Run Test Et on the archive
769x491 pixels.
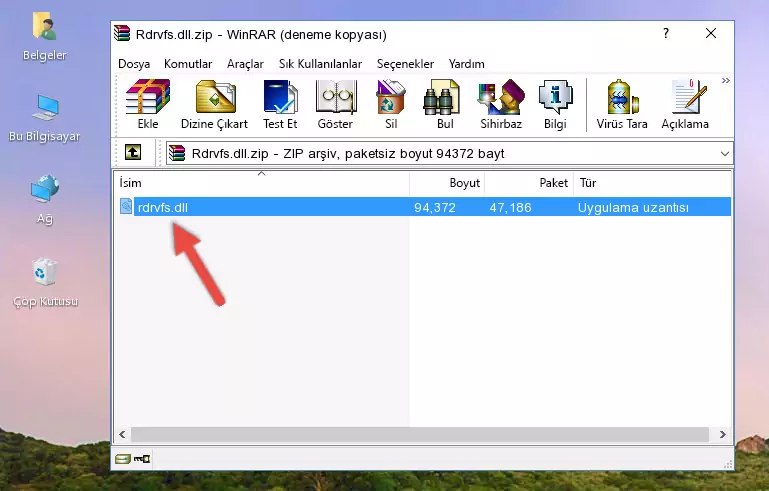(x=280, y=104)
